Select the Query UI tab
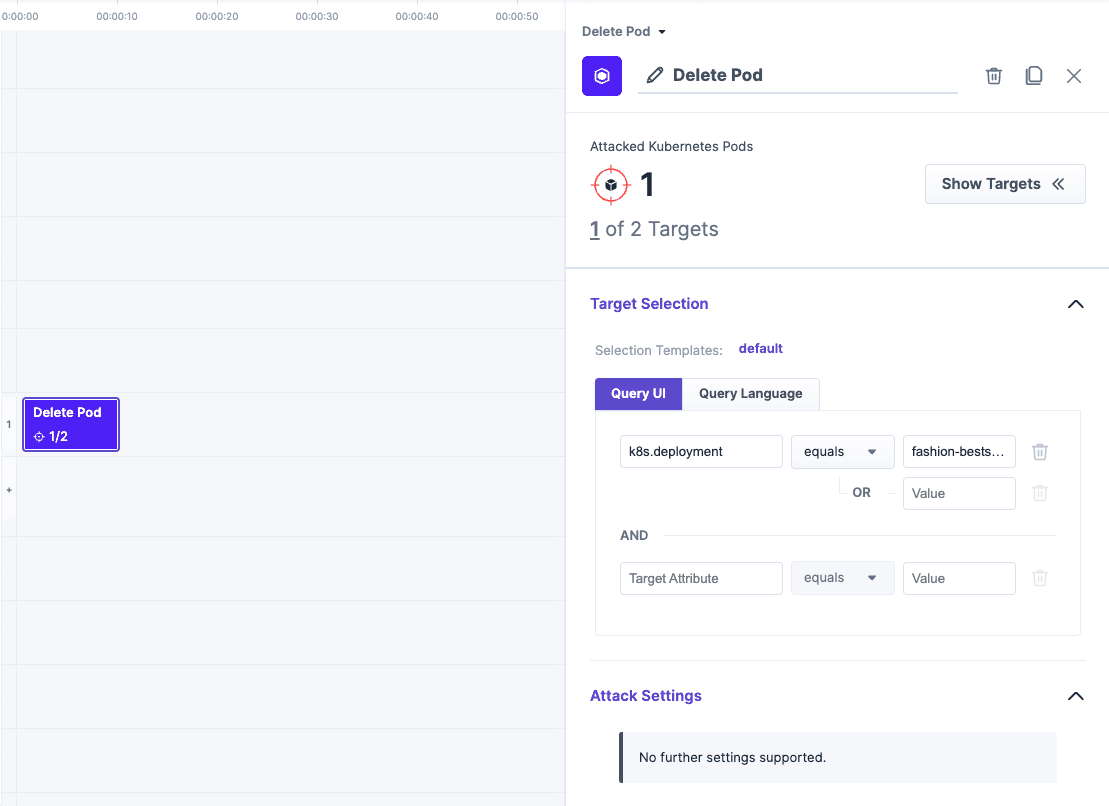The height and width of the screenshot is (806, 1109). (x=638, y=394)
